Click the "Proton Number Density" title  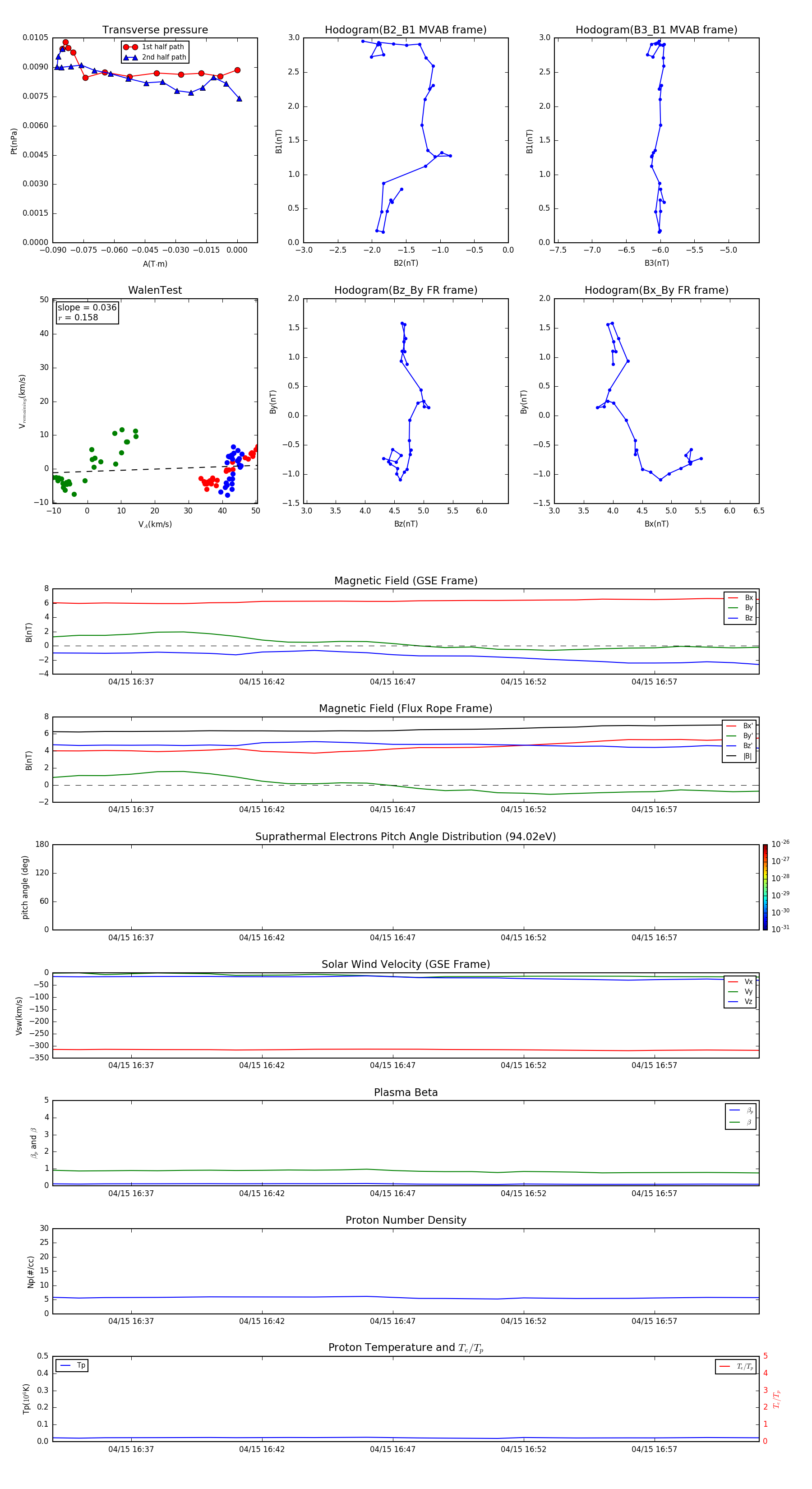pyautogui.click(x=406, y=1220)
